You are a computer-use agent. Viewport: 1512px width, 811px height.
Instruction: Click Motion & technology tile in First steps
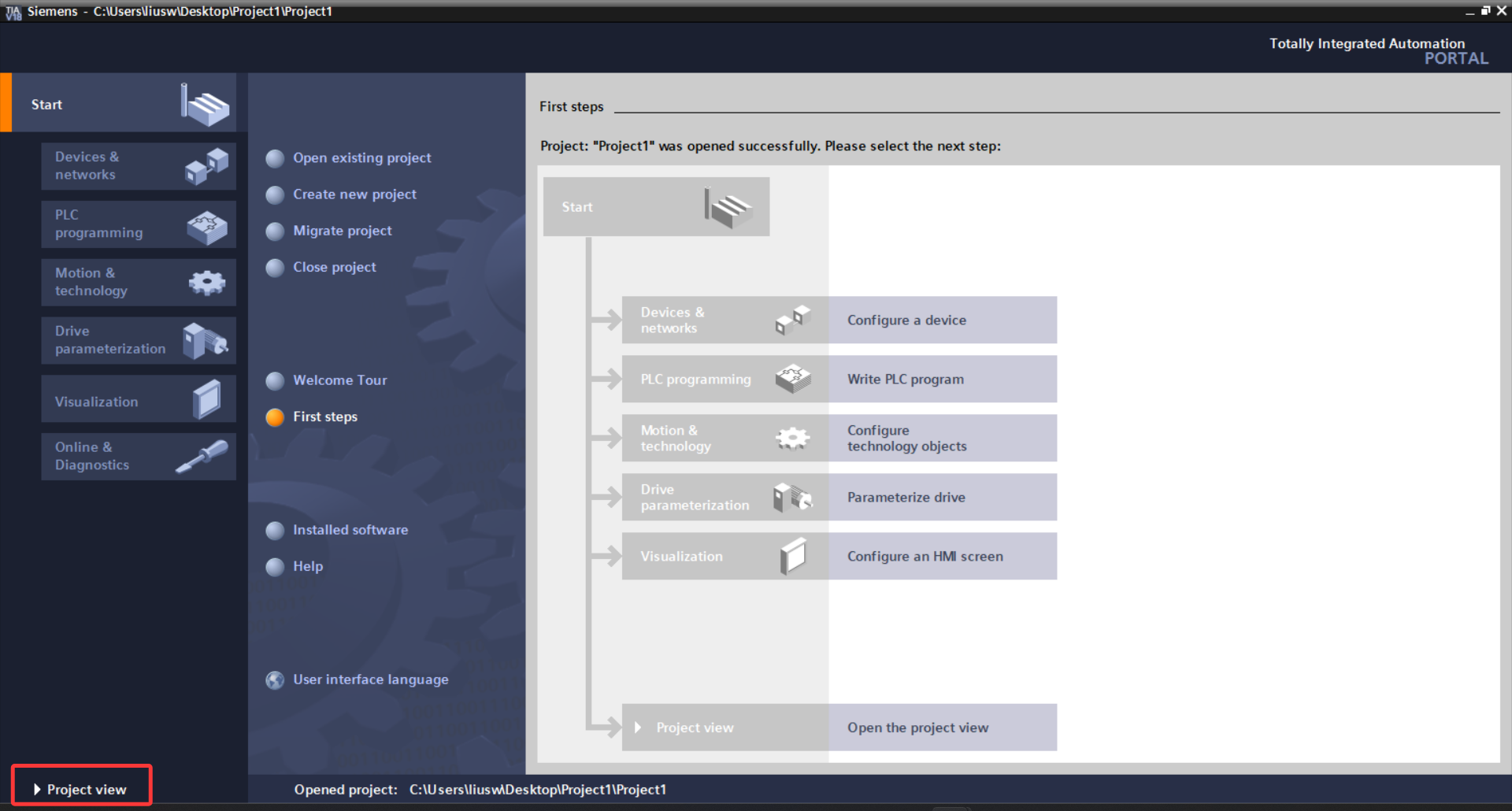[x=724, y=438]
